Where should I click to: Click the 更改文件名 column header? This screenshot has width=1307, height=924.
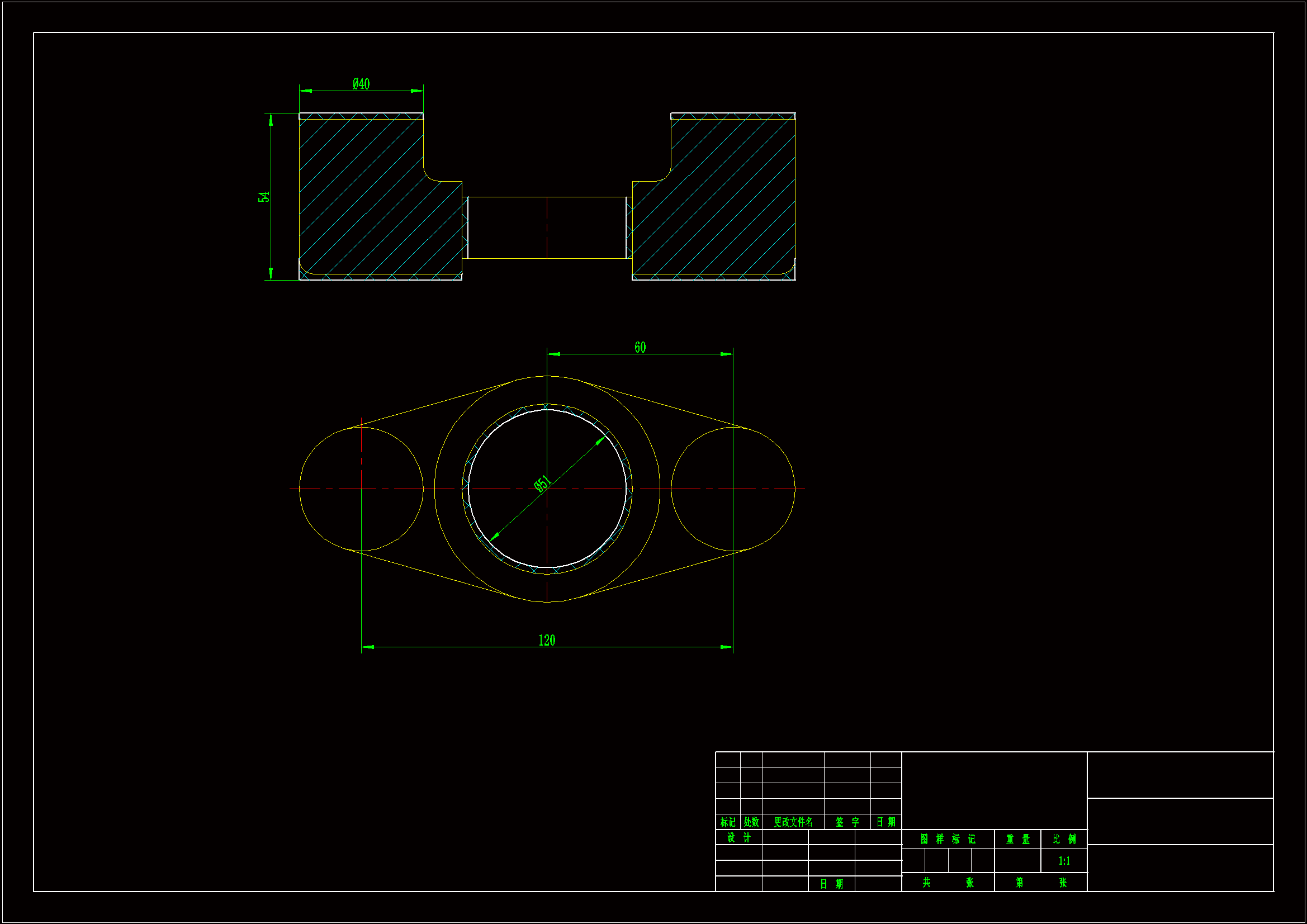793,822
